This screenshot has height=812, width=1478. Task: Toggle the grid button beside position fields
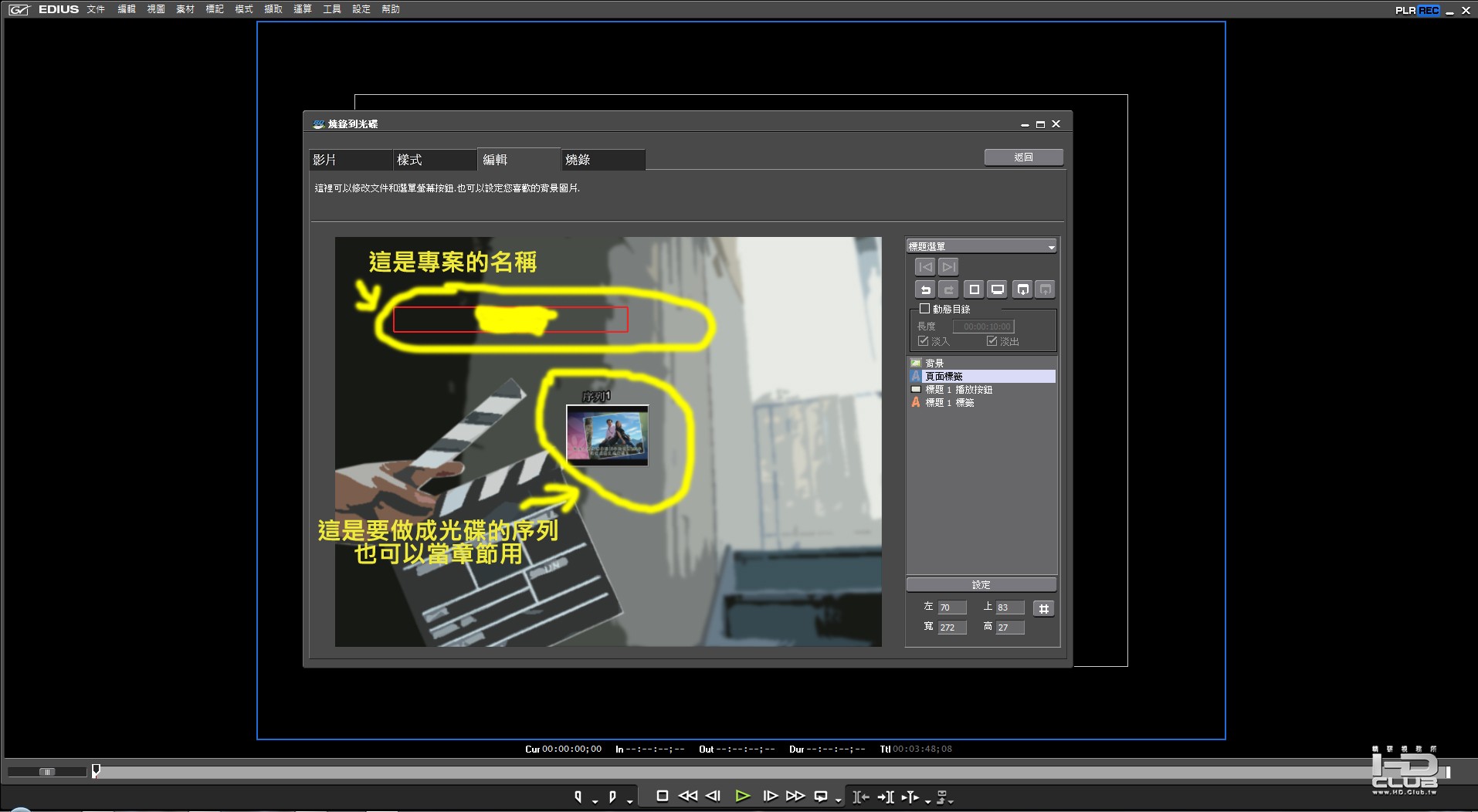pyautogui.click(x=1044, y=608)
